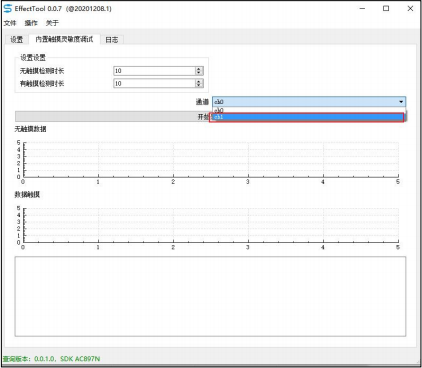The image size is (422, 368).
Task: Maximize the EffectTool window
Action: [386, 9]
